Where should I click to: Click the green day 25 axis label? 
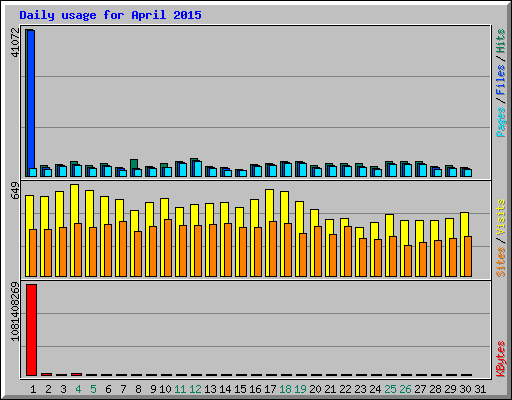(390, 389)
